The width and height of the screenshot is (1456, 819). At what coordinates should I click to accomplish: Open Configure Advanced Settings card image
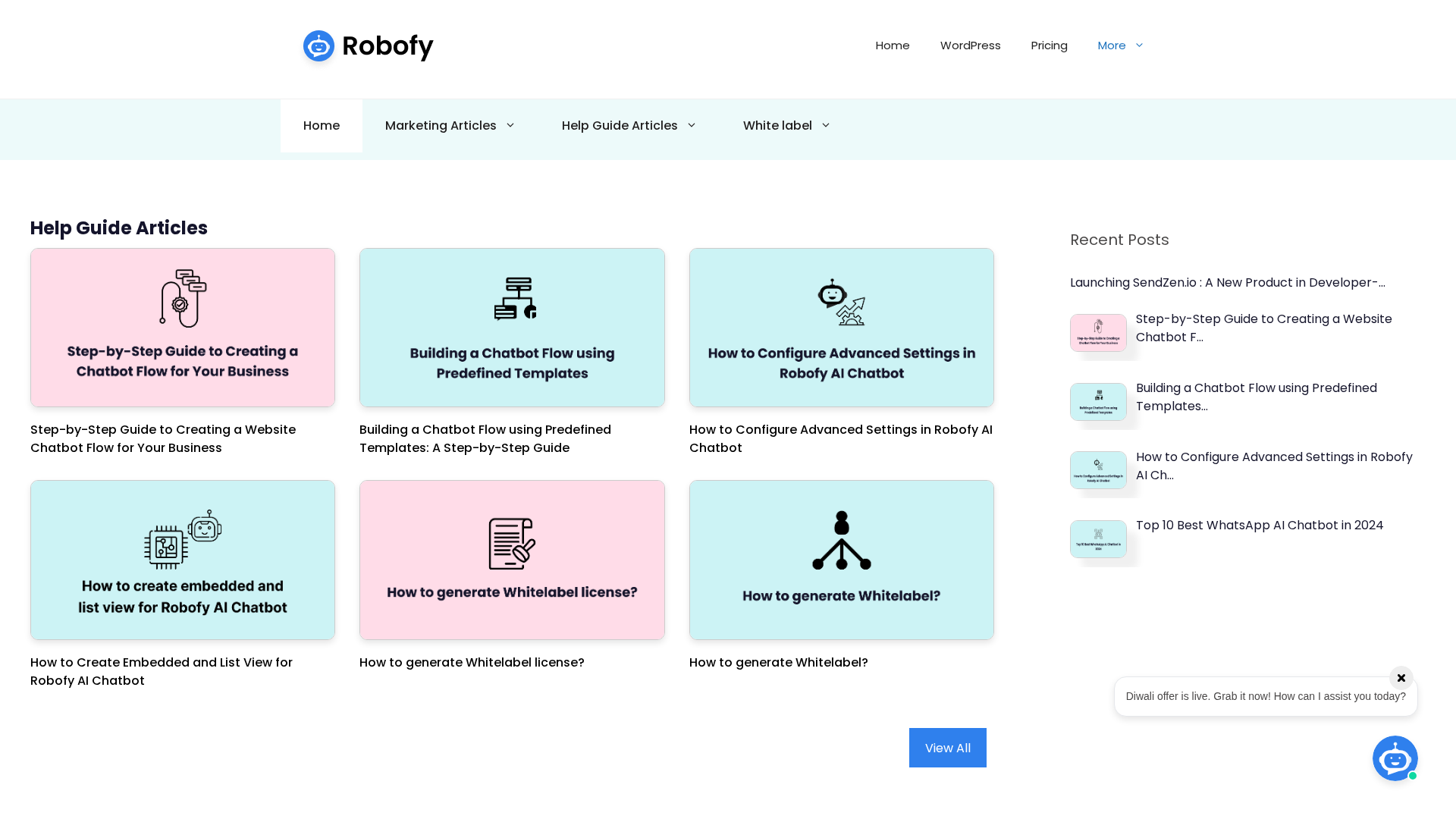point(841,328)
